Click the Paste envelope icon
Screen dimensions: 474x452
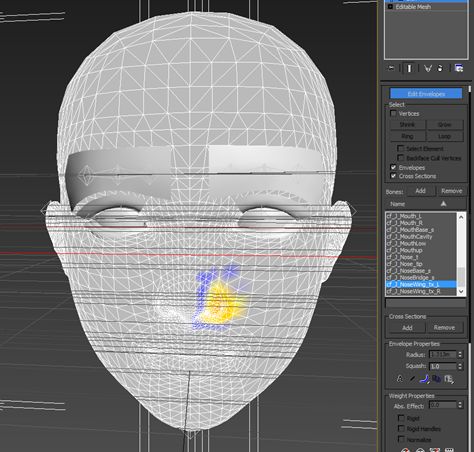[x=449, y=379]
